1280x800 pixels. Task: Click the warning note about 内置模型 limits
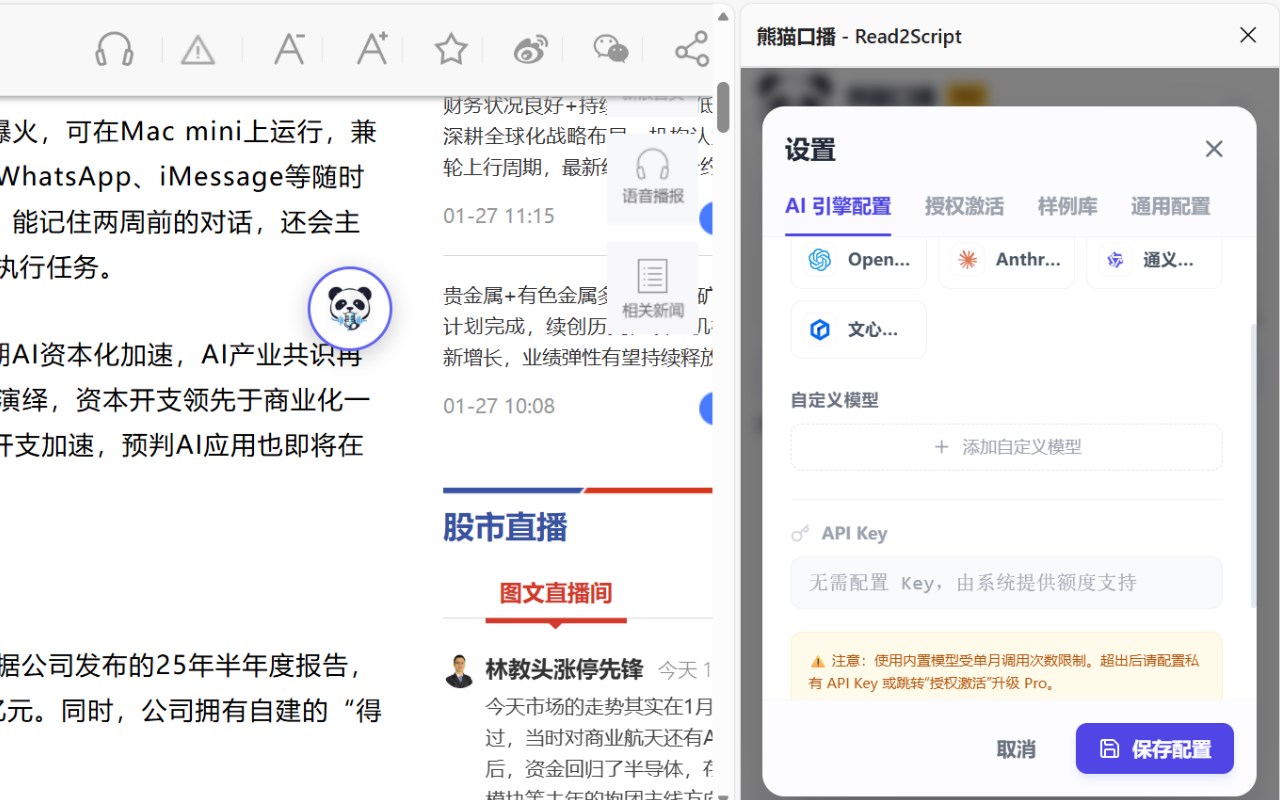pyautogui.click(x=1007, y=667)
